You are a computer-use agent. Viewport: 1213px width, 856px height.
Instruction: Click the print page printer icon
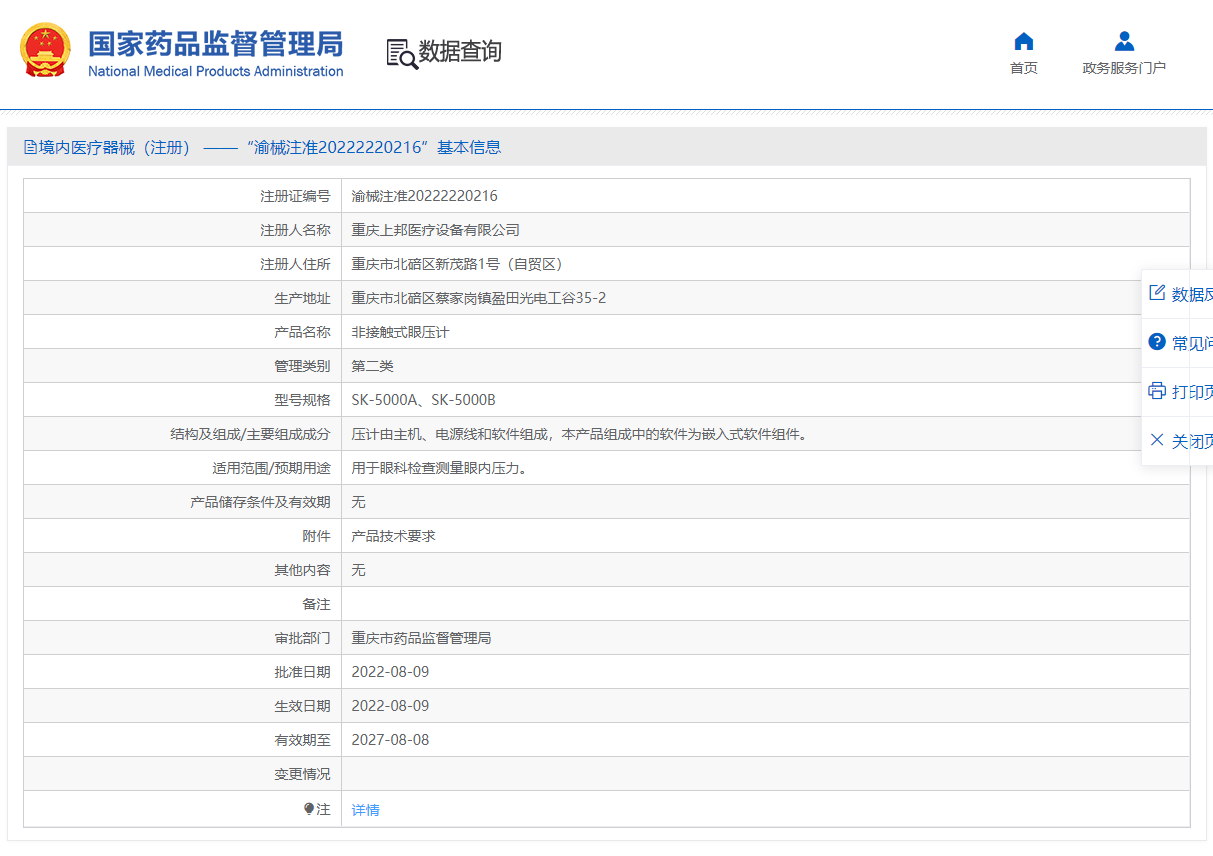[1157, 390]
